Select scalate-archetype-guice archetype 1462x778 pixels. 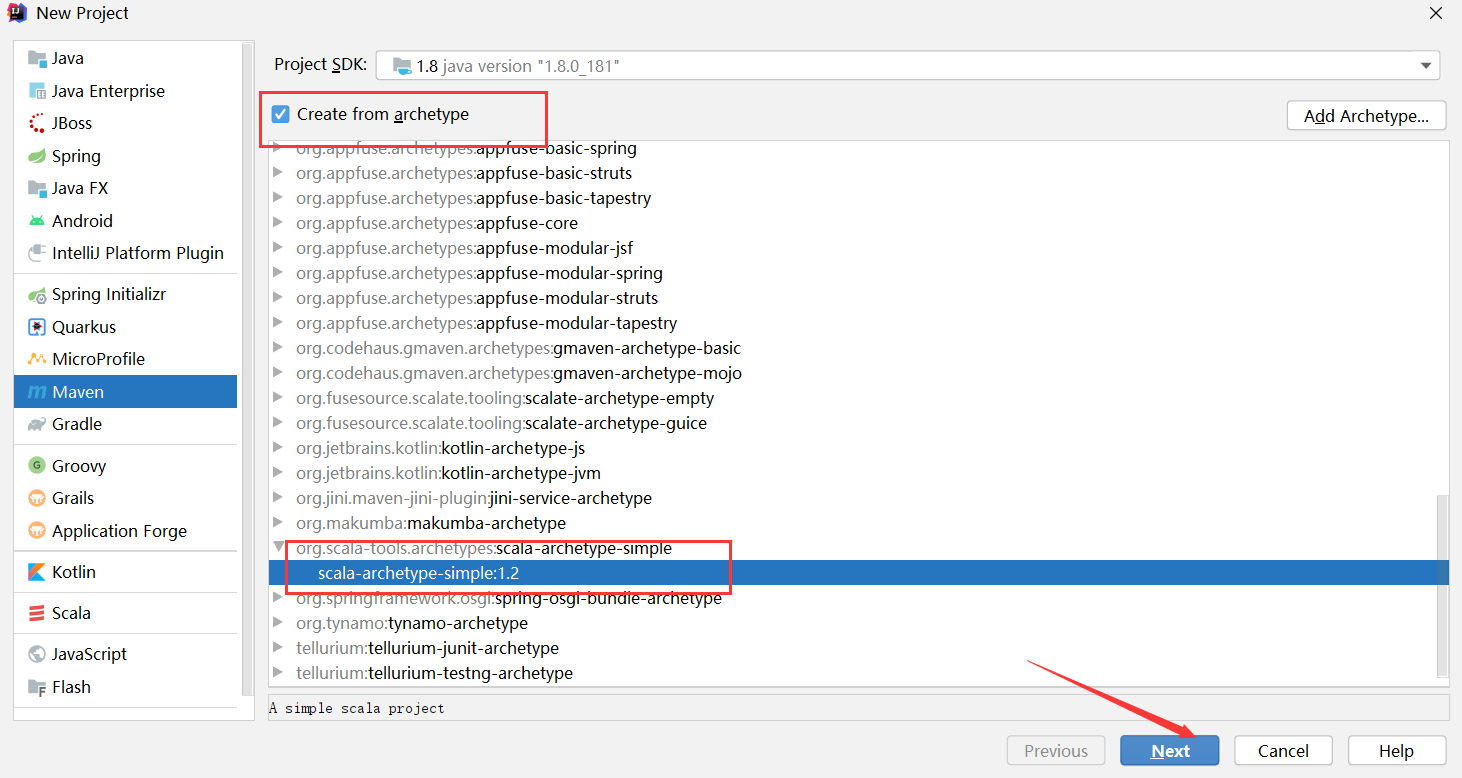[x=501, y=423]
